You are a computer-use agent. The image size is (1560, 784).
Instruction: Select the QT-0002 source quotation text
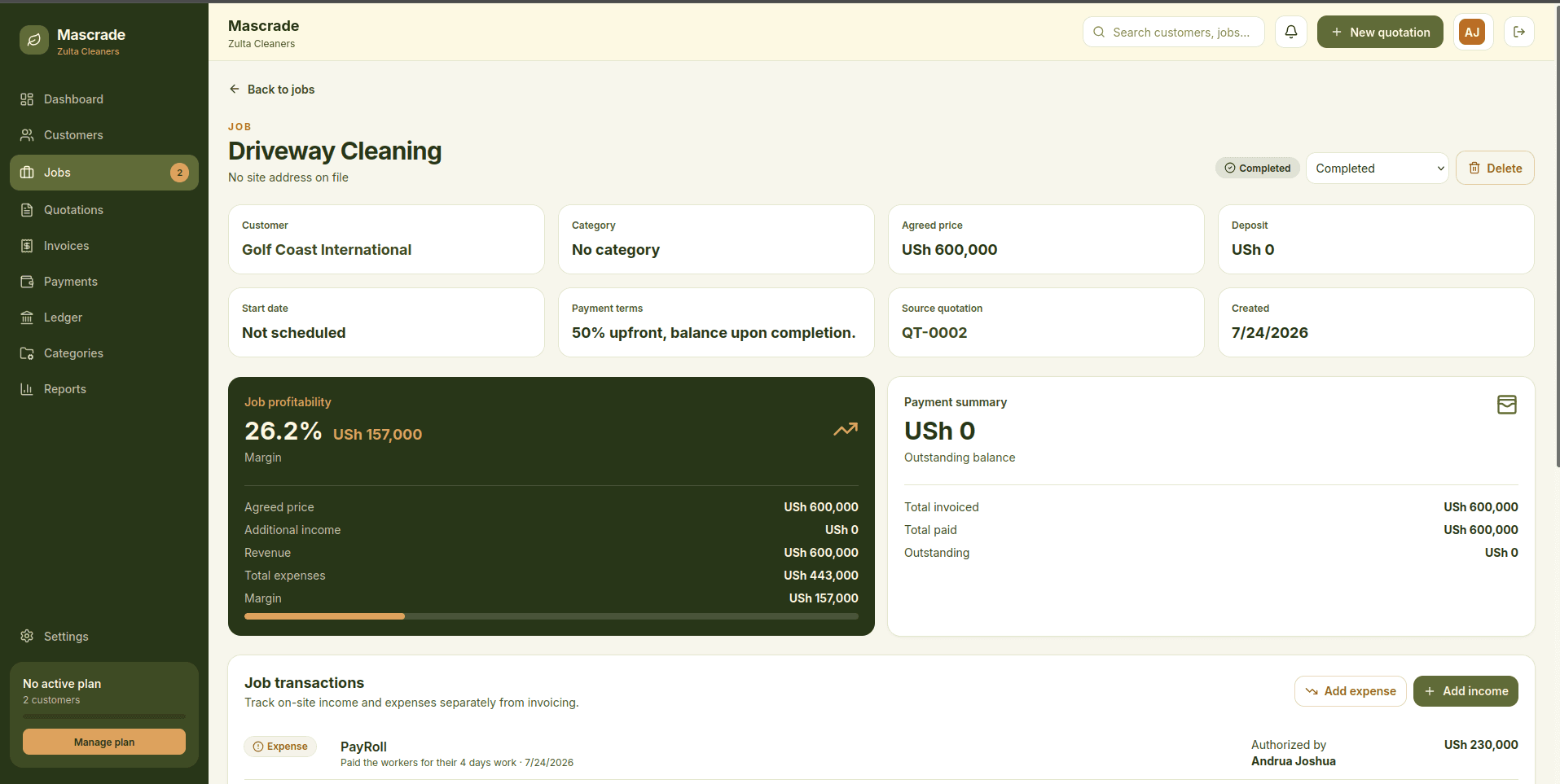tap(934, 333)
